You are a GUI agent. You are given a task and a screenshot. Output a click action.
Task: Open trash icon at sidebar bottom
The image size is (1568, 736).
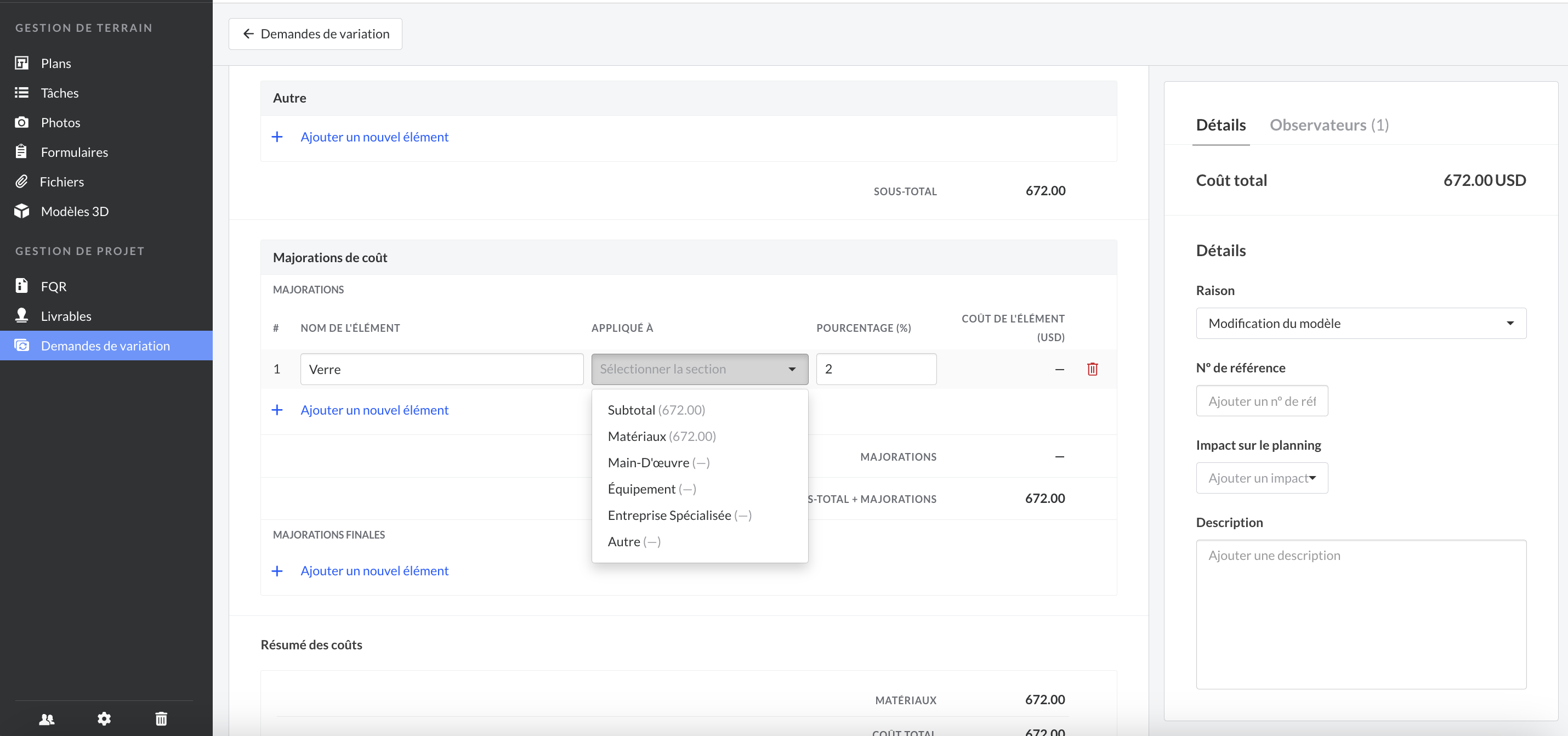161,719
